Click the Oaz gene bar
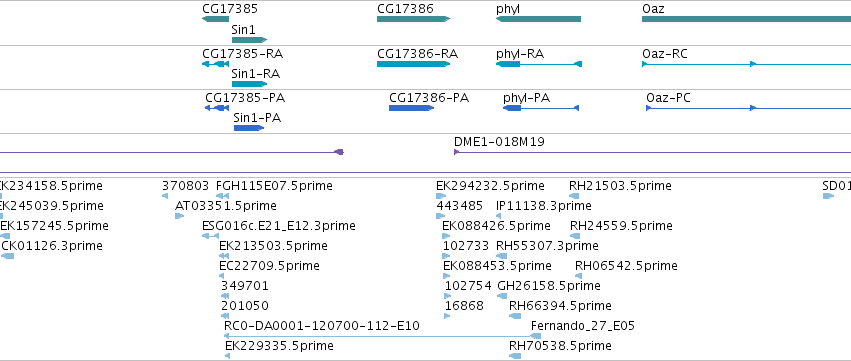 pos(746,19)
